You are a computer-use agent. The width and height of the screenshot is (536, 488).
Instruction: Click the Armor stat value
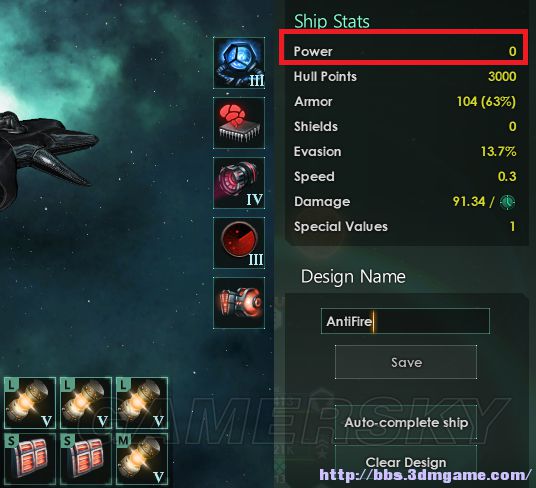coord(486,101)
